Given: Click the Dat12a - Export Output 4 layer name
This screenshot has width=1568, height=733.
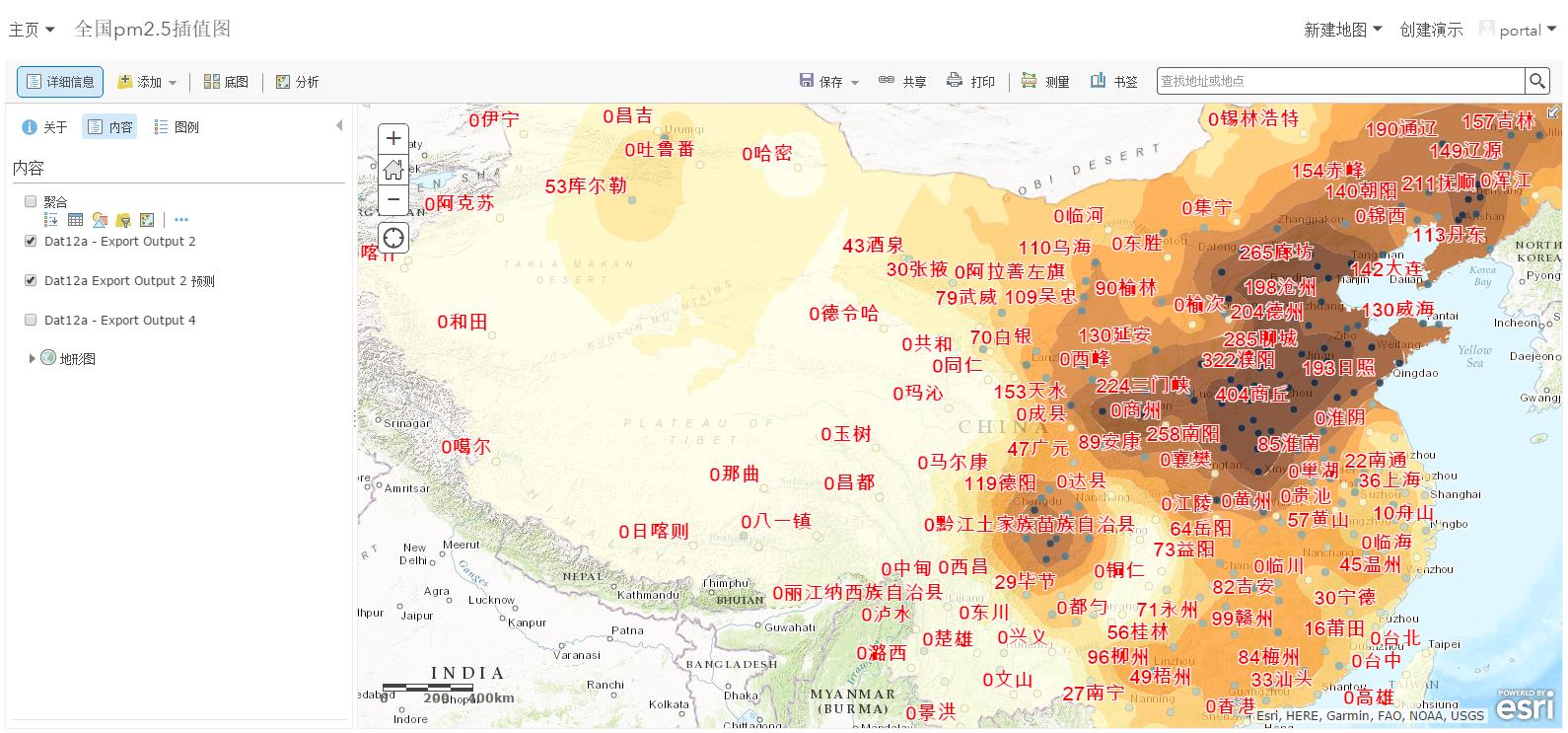Looking at the screenshot, I should point(119,320).
